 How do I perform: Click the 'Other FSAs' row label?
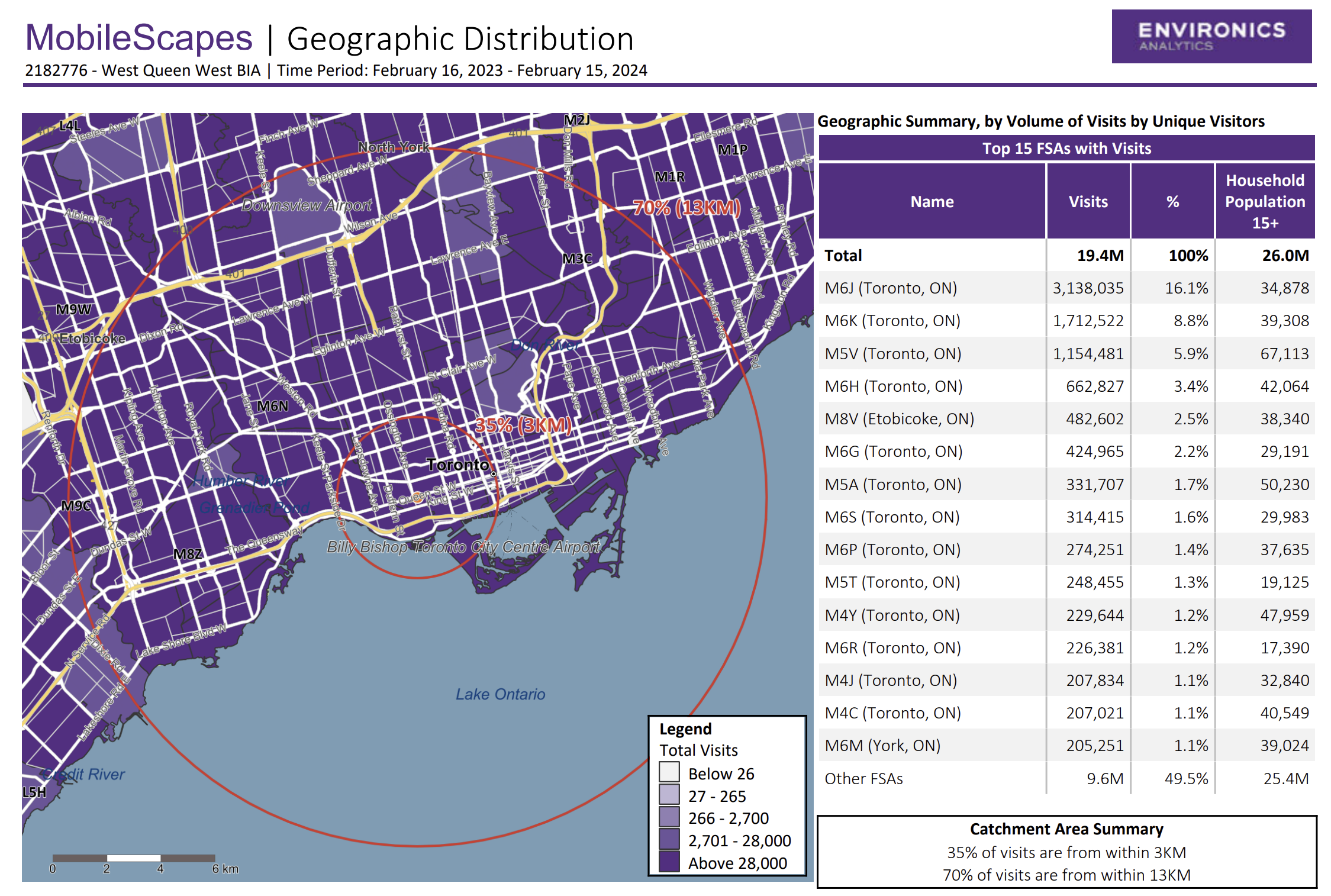[863, 779]
